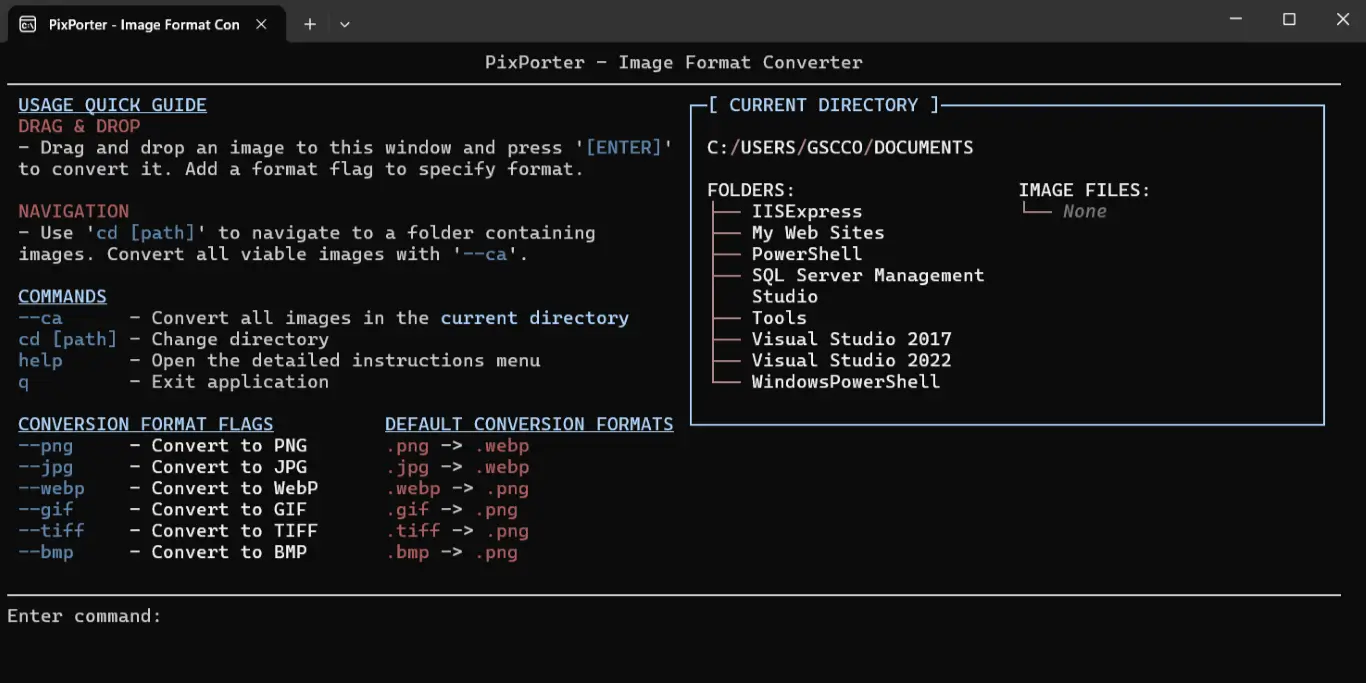Click the .jpg -> .webp default line
1366x683 pixels.
[457, 467]
